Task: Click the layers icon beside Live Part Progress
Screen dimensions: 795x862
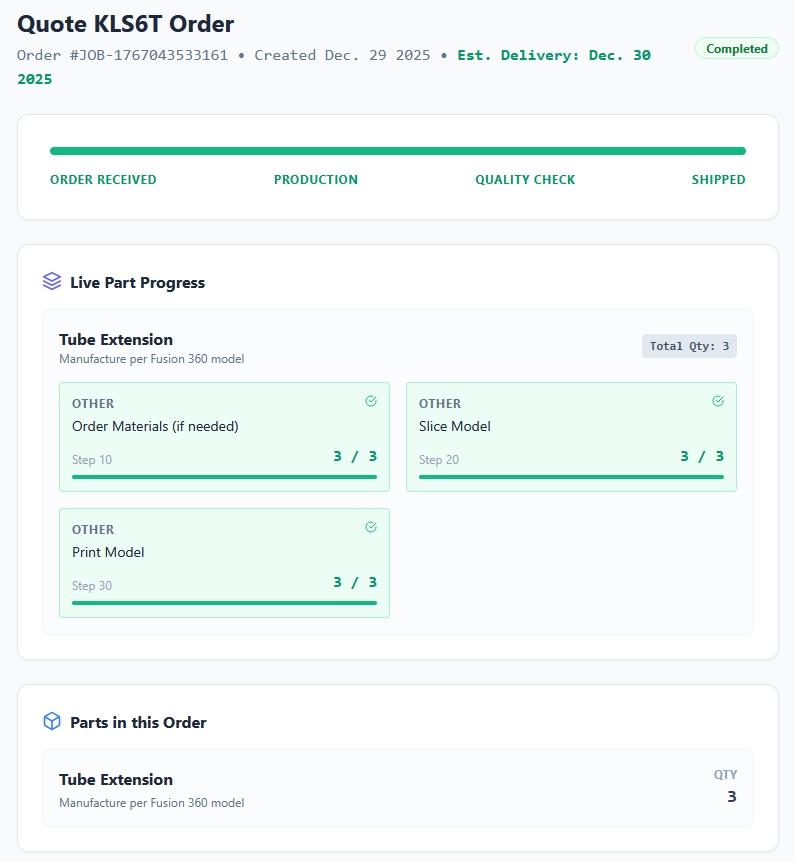Action: coord(51,281)
